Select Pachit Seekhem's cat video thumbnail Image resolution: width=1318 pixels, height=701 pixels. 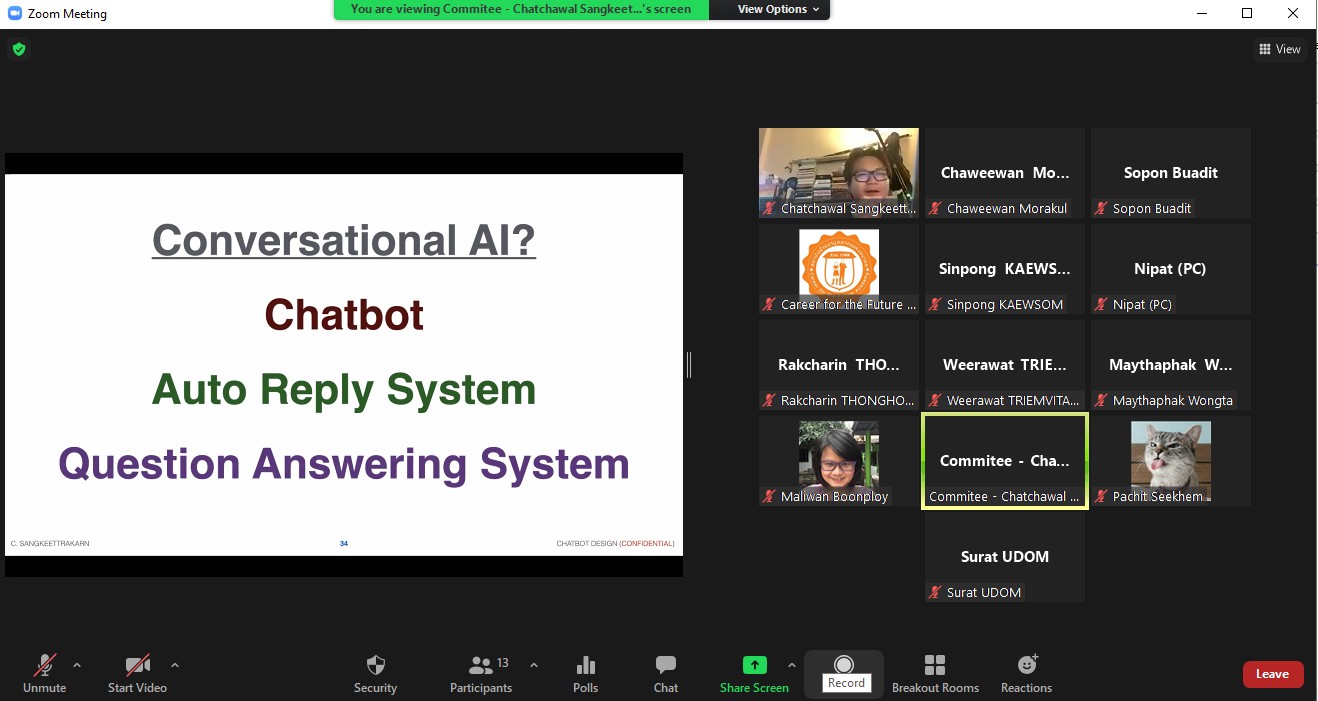pyautogui.click(x=1170, y=461)
